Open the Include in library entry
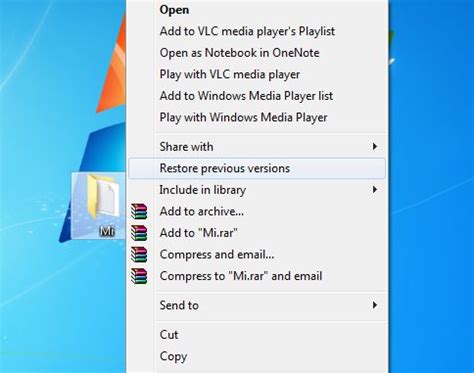The height and width of the screenshot is (373, 474). pos(257,190)
